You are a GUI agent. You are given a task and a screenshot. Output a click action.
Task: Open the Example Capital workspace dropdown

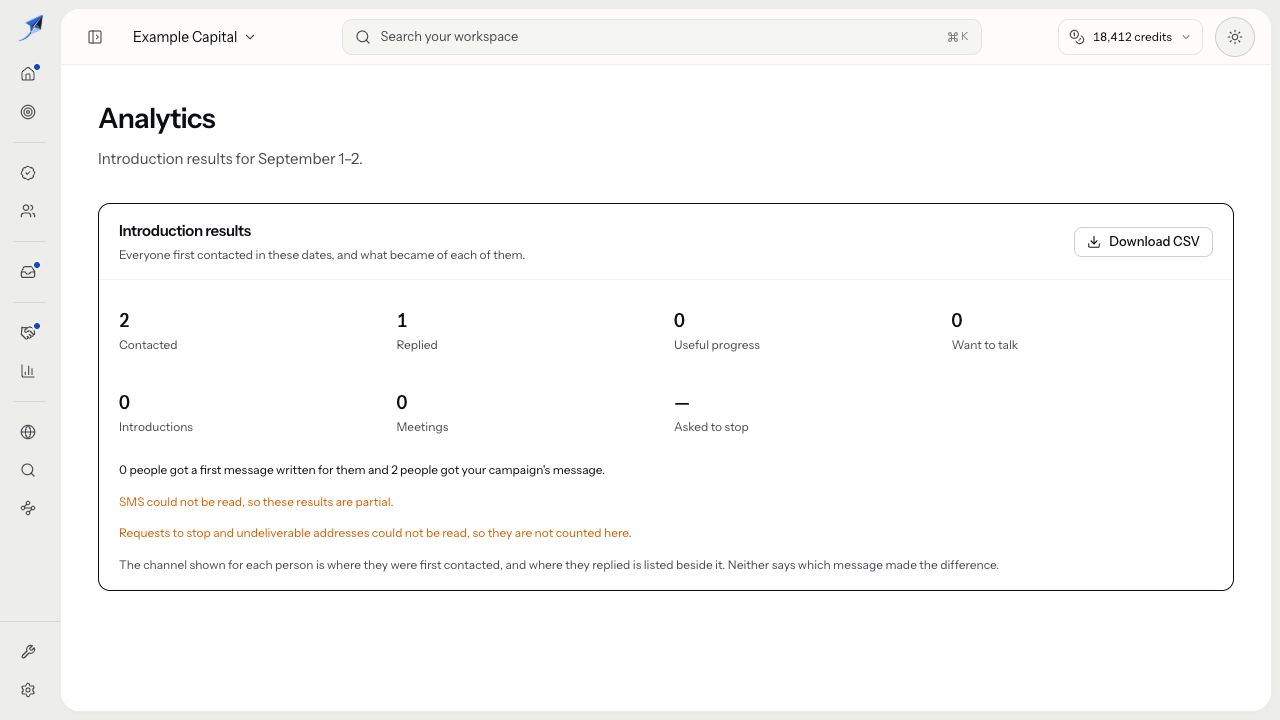click(194, 37)
